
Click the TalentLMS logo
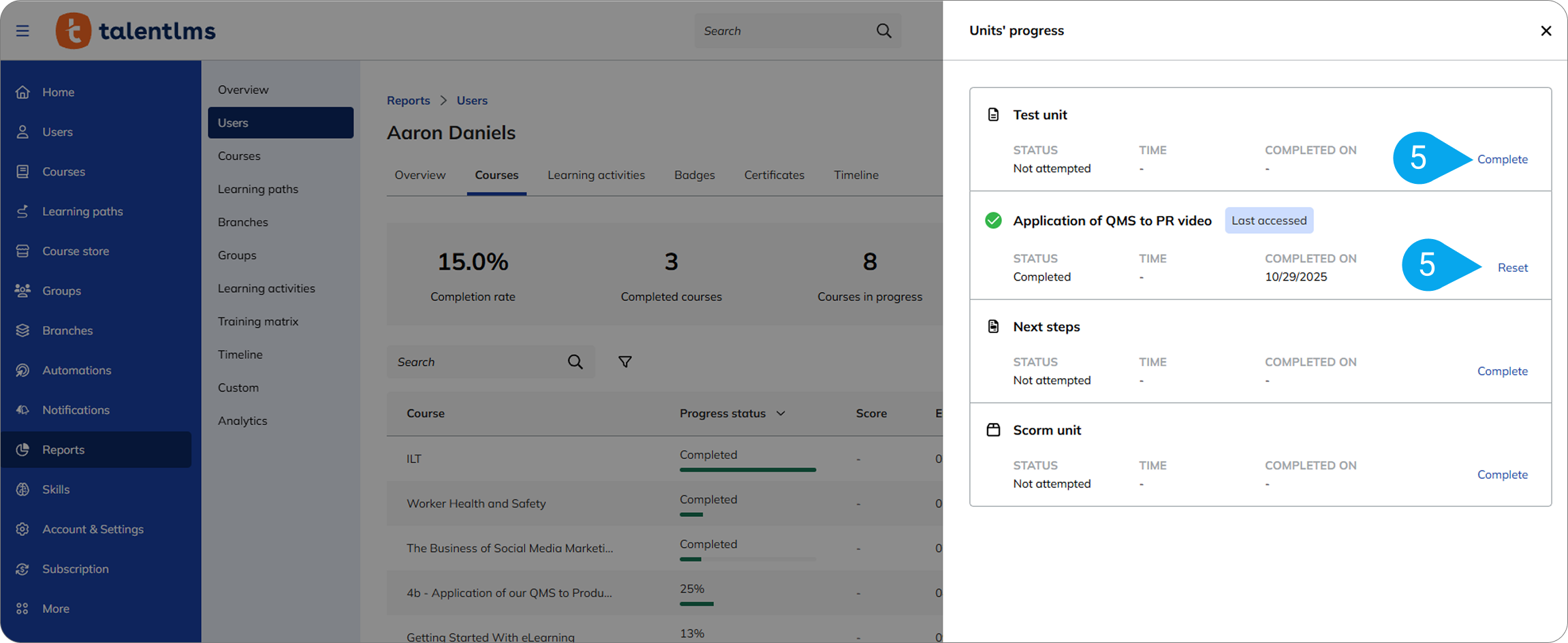point(136,31)
